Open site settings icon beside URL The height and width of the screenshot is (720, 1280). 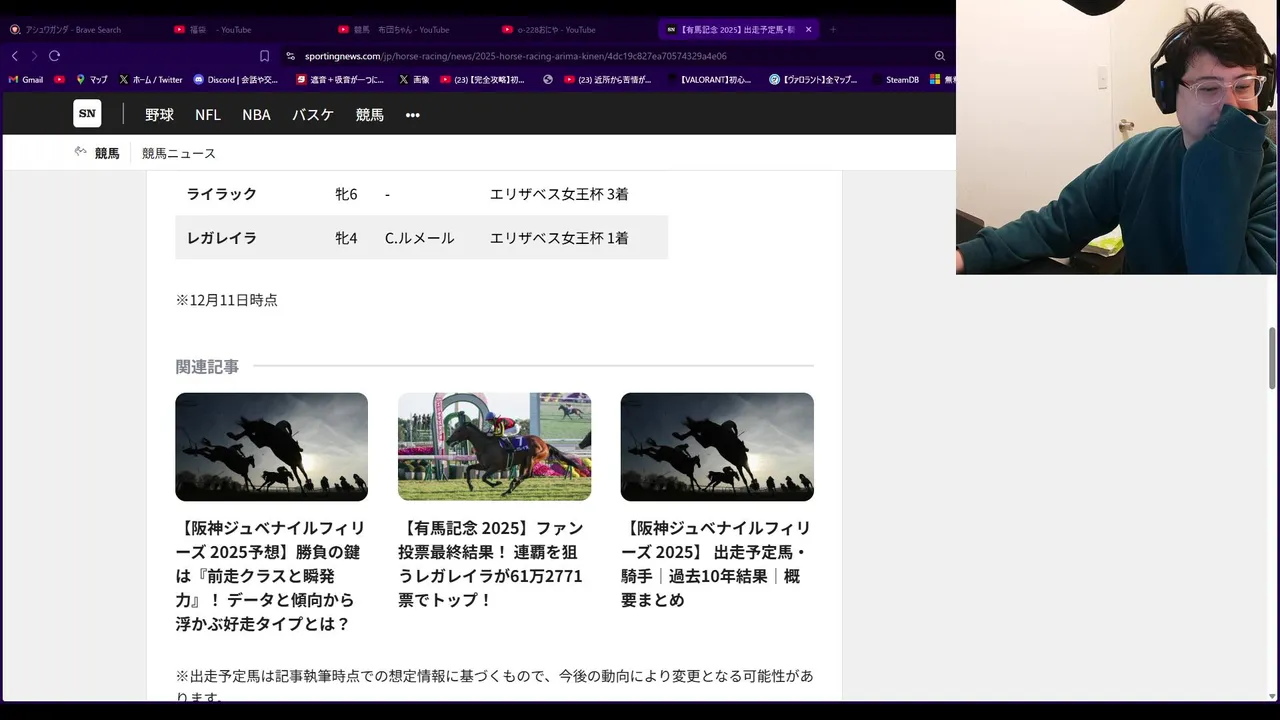[x=291, y=56]
